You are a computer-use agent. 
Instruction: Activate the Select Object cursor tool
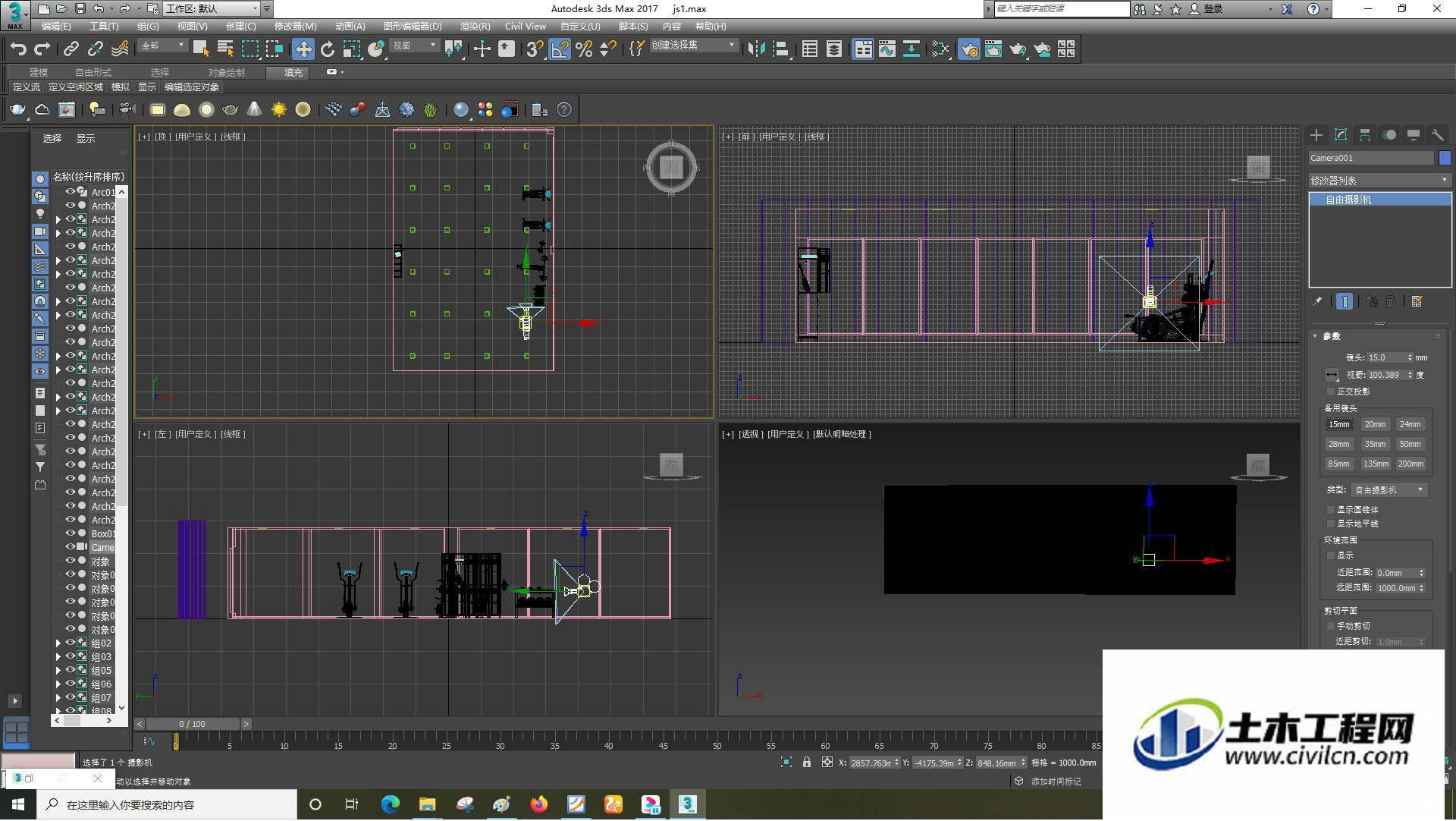[201, 49]
